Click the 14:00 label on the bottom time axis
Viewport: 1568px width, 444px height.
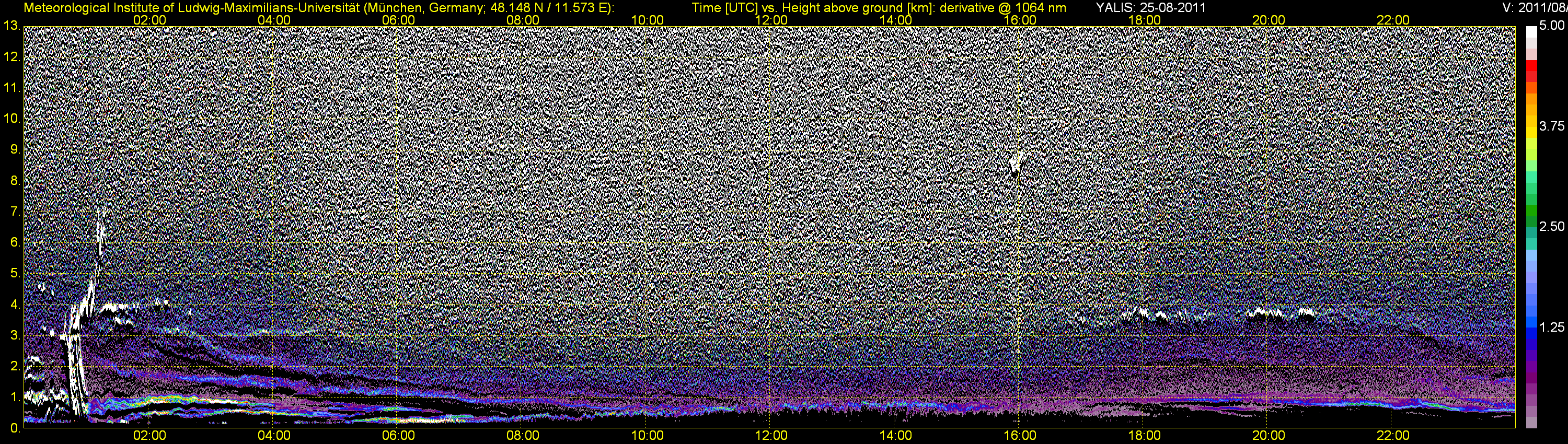click(x=896, y=436)
